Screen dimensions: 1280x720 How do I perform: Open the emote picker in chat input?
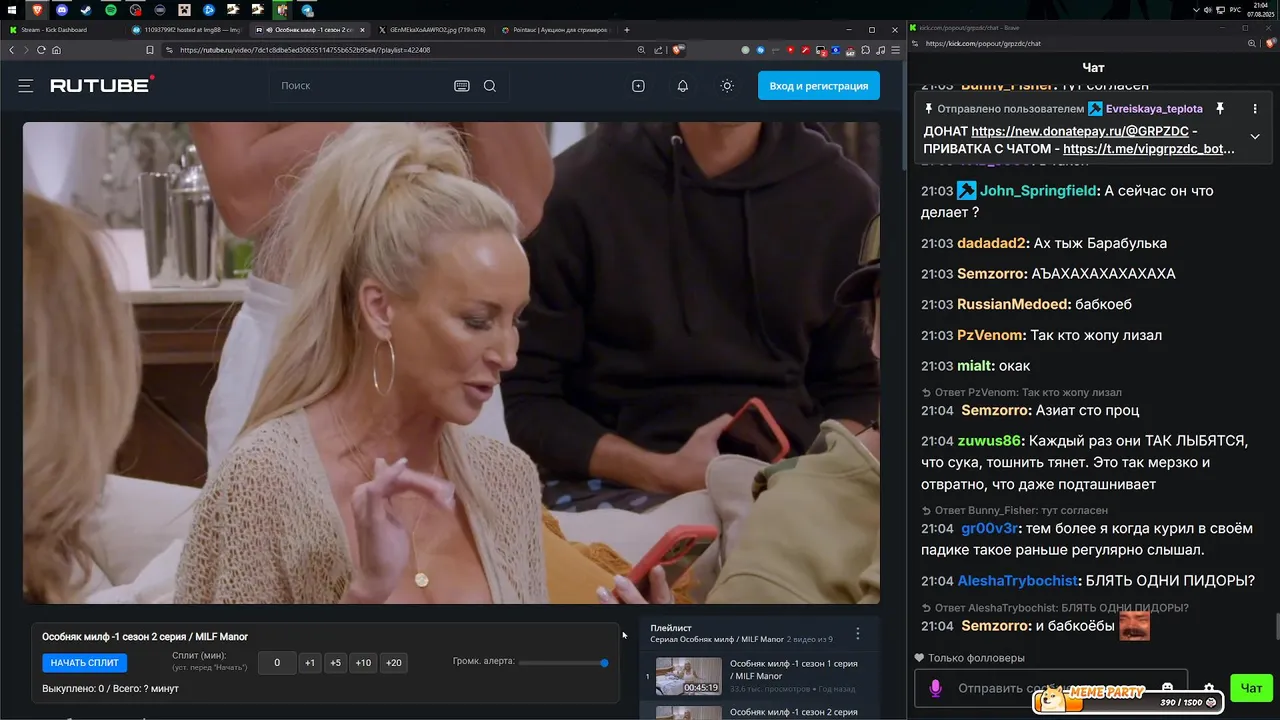1167,688
